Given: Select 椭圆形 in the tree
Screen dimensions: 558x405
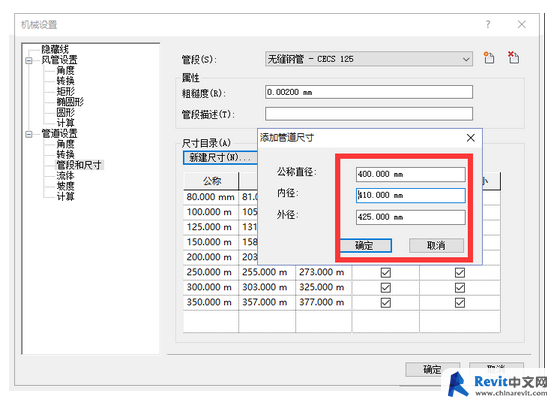Looking at the screenshot, I should pyautogui.click(x=70, y=102).
